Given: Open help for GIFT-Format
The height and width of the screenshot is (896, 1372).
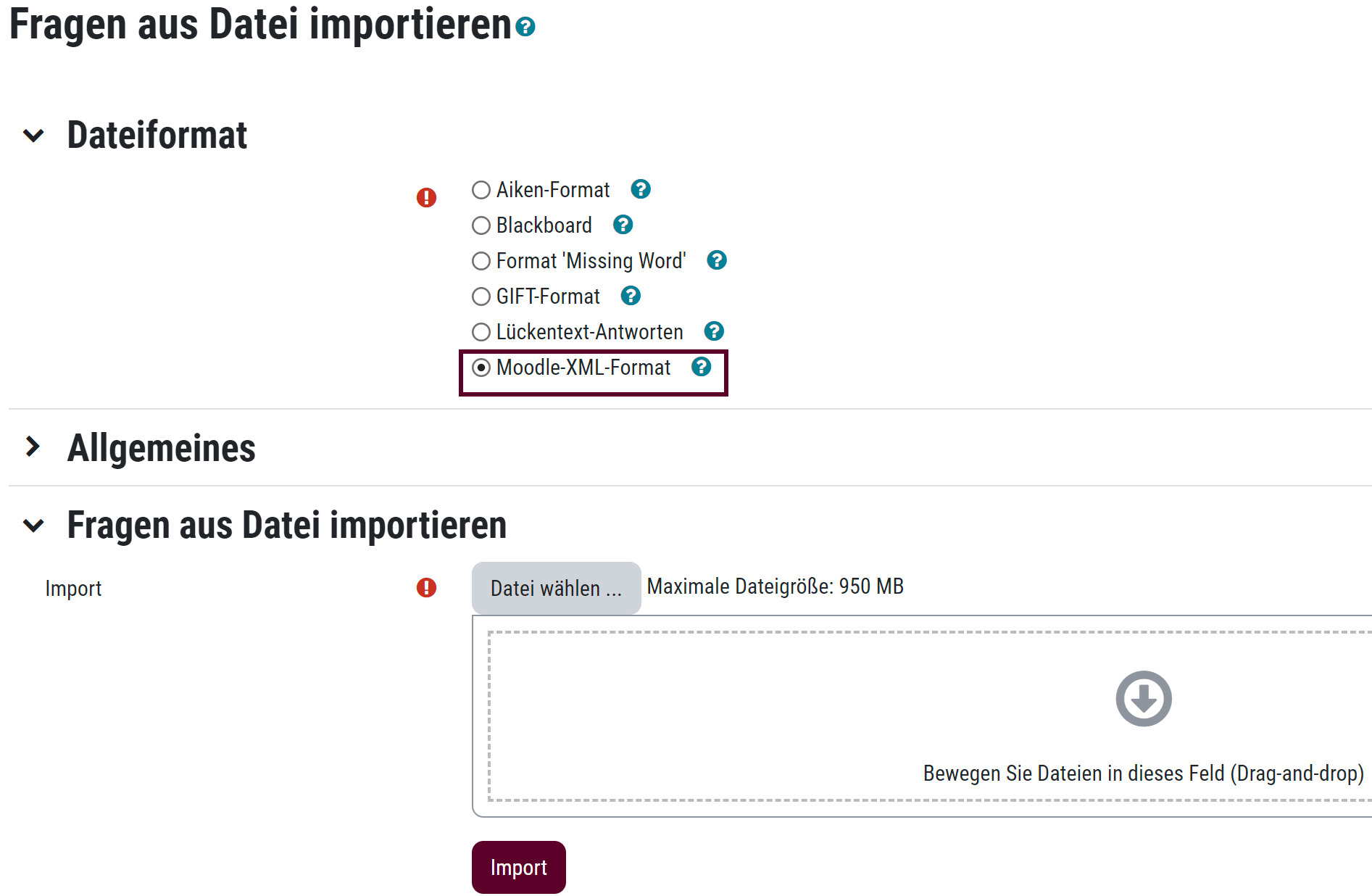Looking at the screenshot, I should tap(631, 296).
